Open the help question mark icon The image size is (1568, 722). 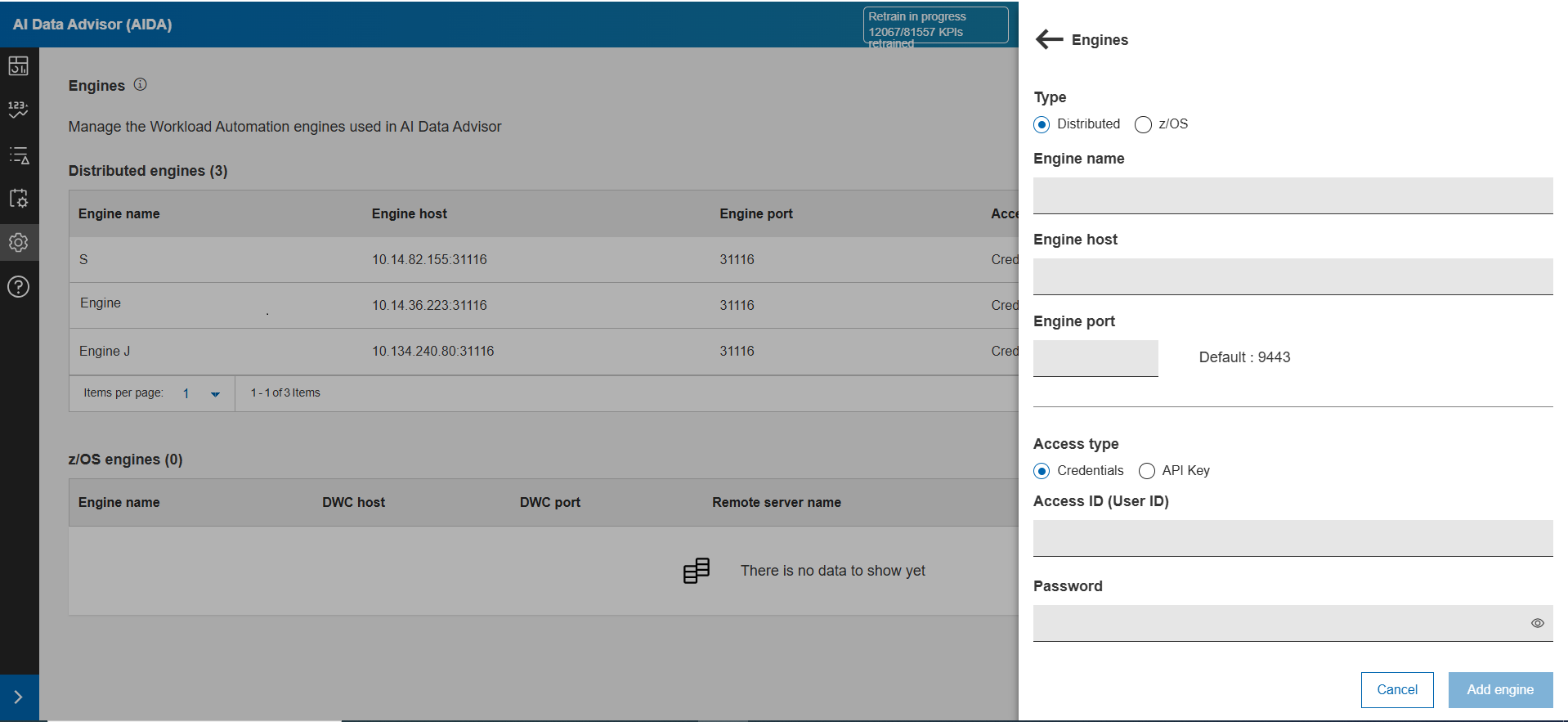[x=19, y=287]
